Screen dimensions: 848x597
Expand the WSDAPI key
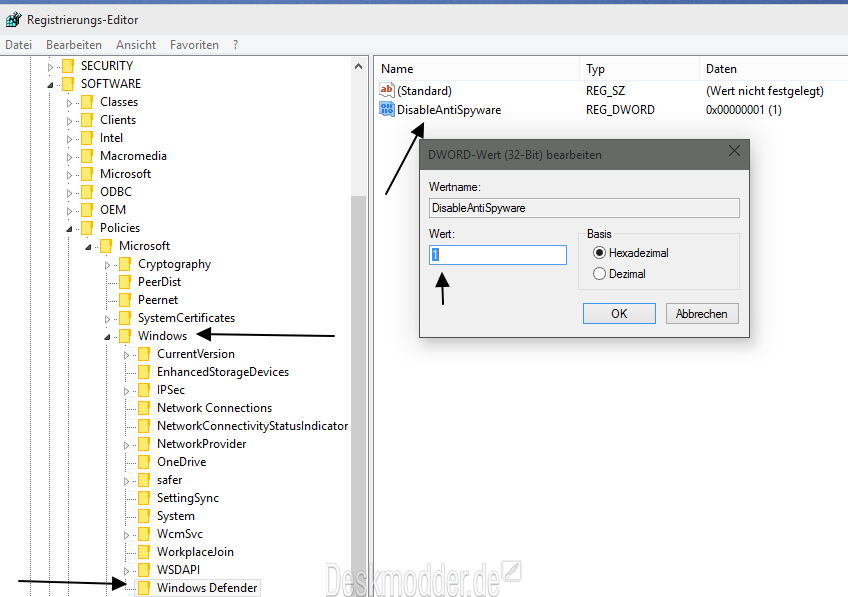(126, 571)
